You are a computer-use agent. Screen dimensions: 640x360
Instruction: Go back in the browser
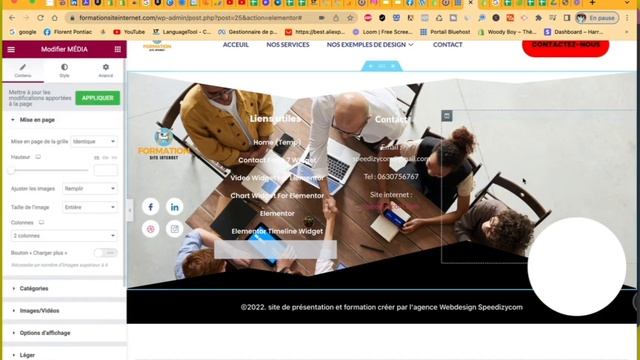coord(12,18)
